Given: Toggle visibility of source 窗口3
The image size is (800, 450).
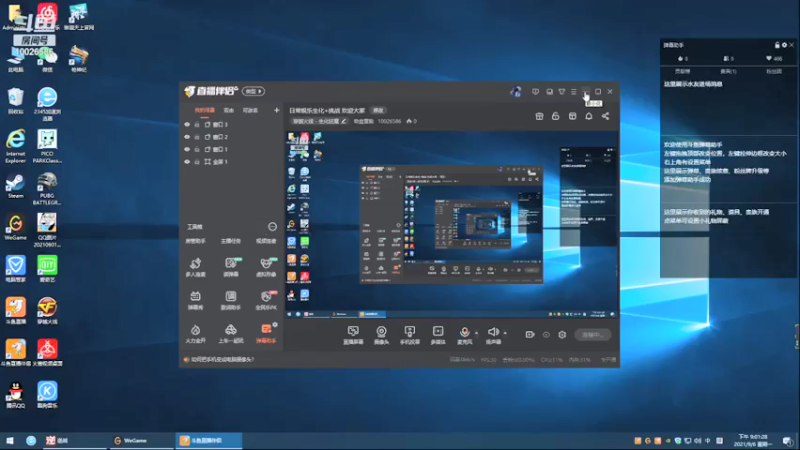Looking at the screenshot, I should pos(187,124).
